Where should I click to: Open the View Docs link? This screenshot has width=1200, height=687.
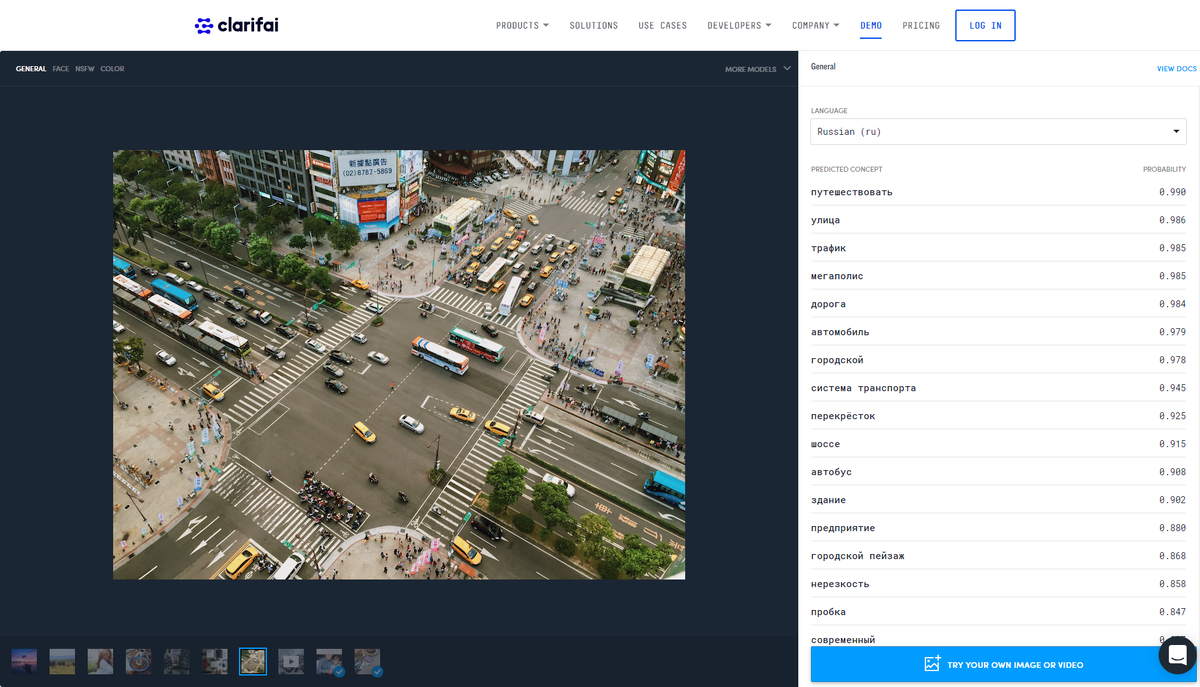click(x=1177, y=69)
